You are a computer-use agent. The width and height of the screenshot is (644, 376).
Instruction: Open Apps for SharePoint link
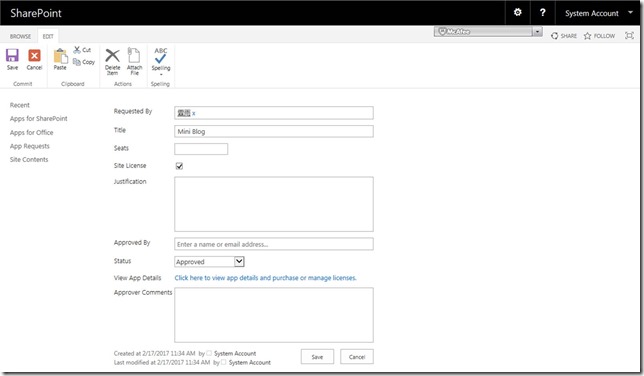pyautogui.click(x=39, y=119)
